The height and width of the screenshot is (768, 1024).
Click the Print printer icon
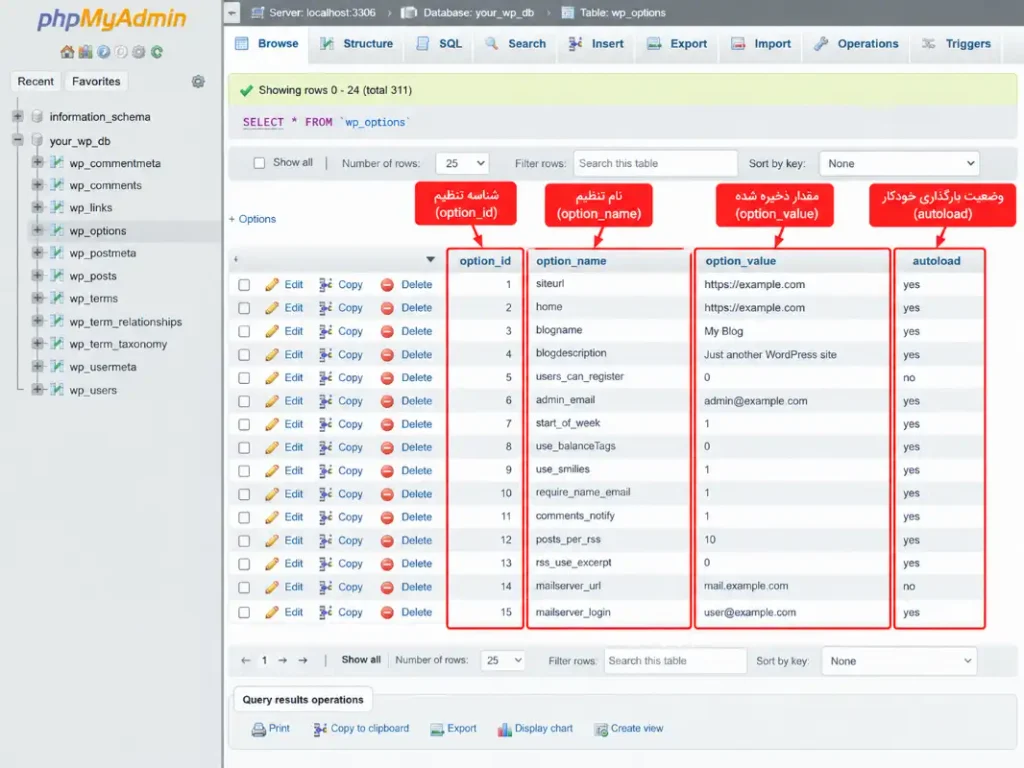pyautogui.click(x=259, y=729)
